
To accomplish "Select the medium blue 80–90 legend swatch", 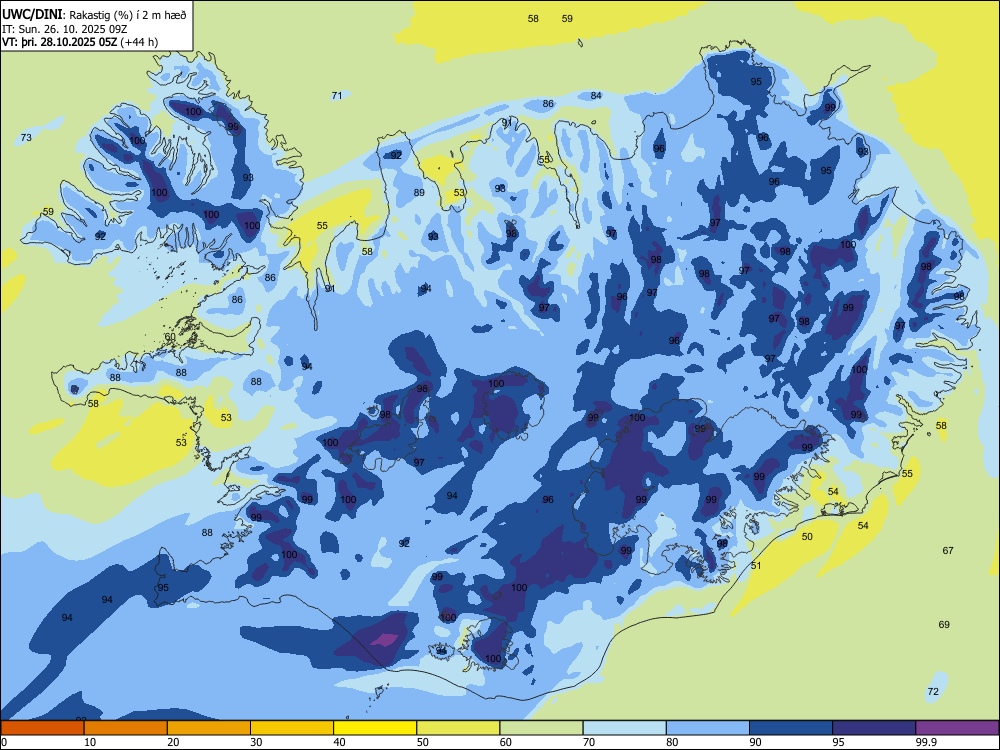I will pyautogui.click(x=708, y=728).
